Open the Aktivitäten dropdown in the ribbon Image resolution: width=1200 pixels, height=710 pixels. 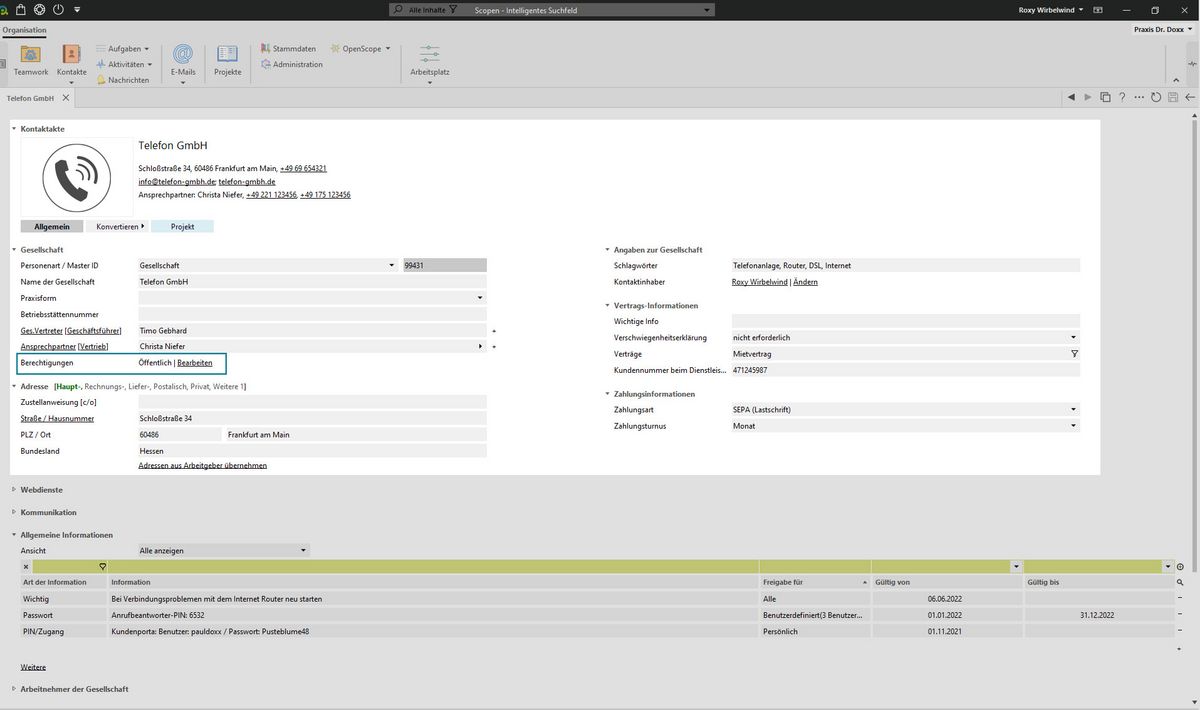pos(126,64)
